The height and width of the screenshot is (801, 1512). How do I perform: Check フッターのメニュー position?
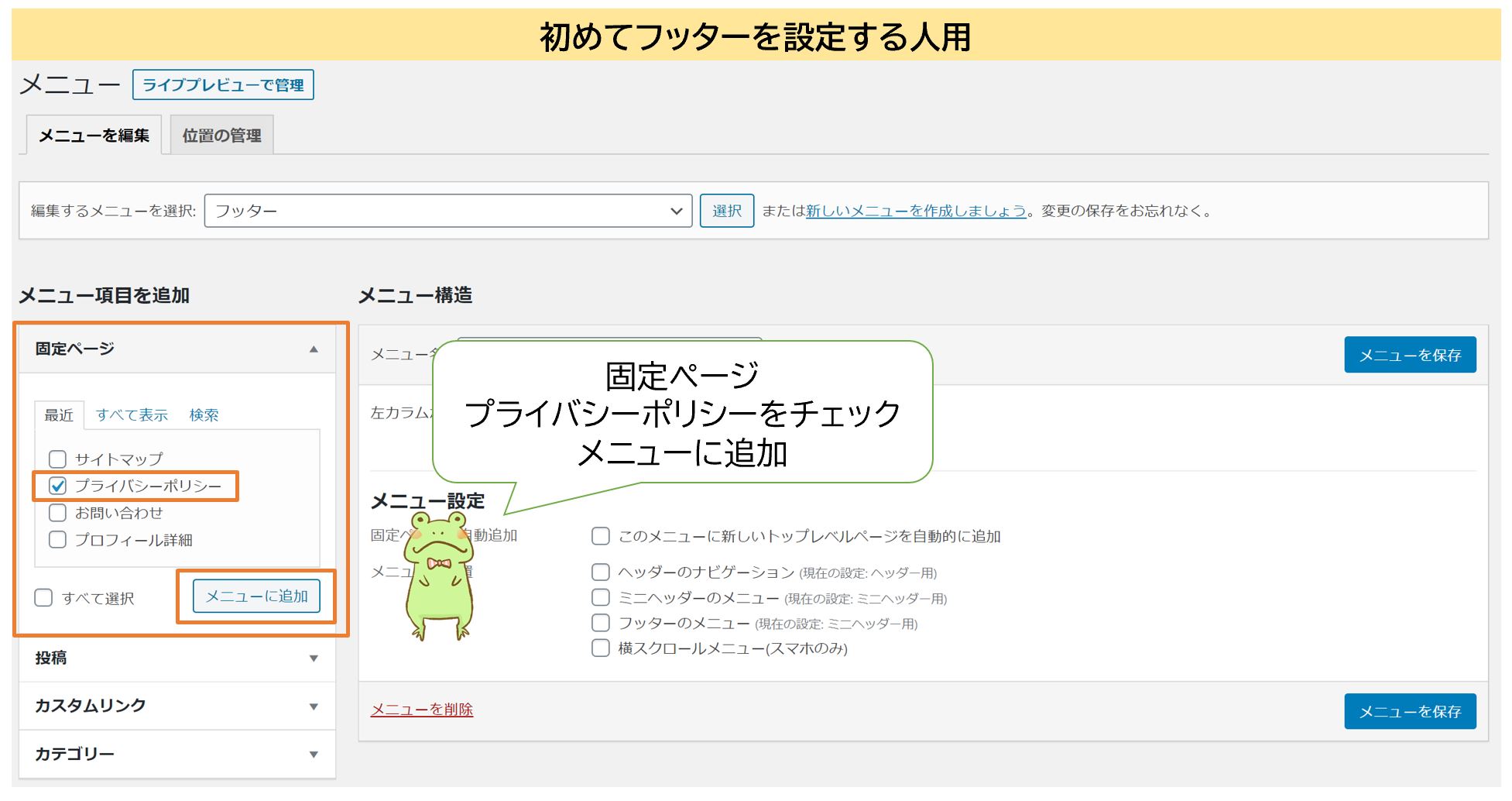(x=601, y=623)
